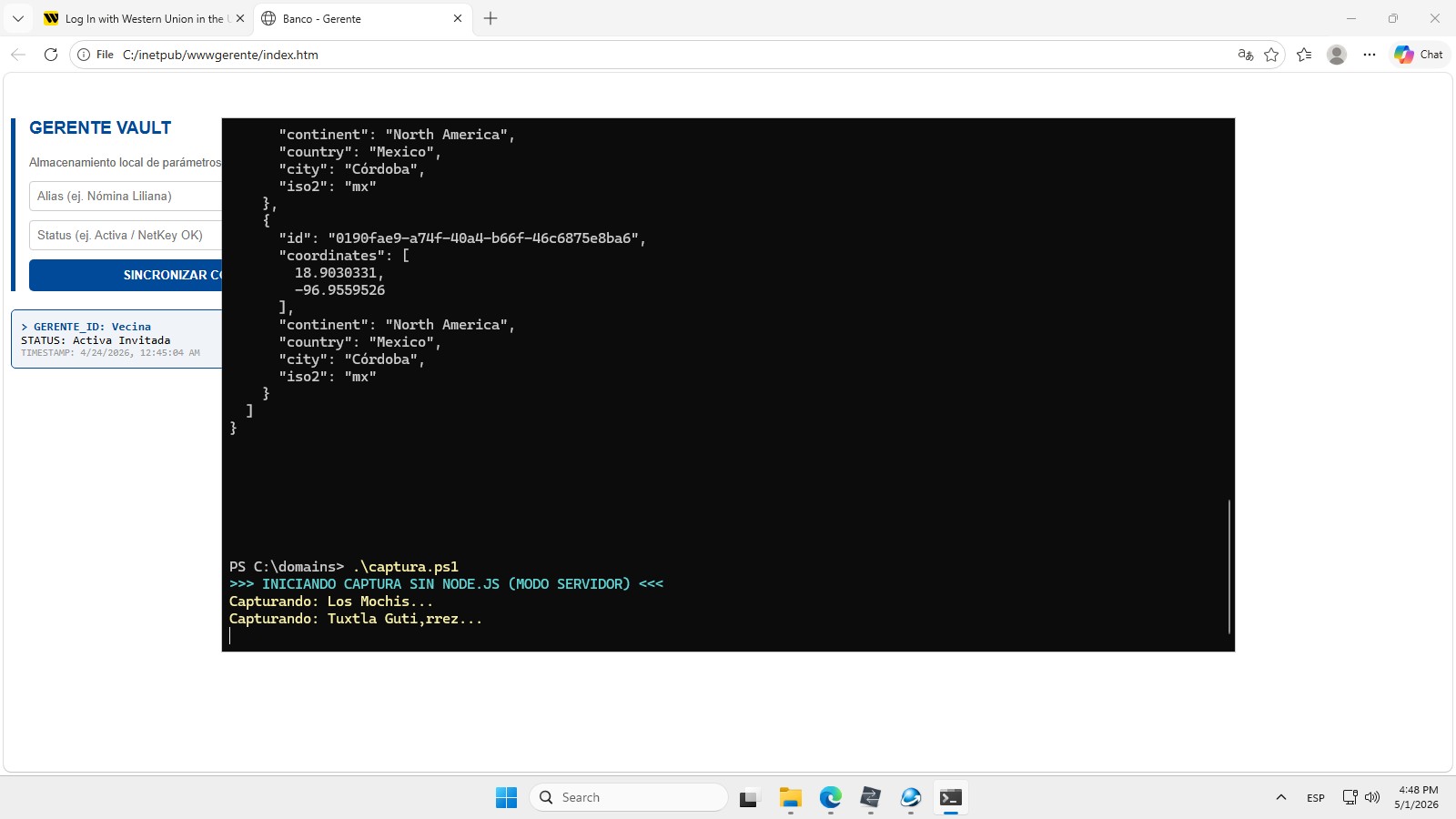Click the Status input field
This screenshot has width=1456, height=819.
tap(126, 235)
